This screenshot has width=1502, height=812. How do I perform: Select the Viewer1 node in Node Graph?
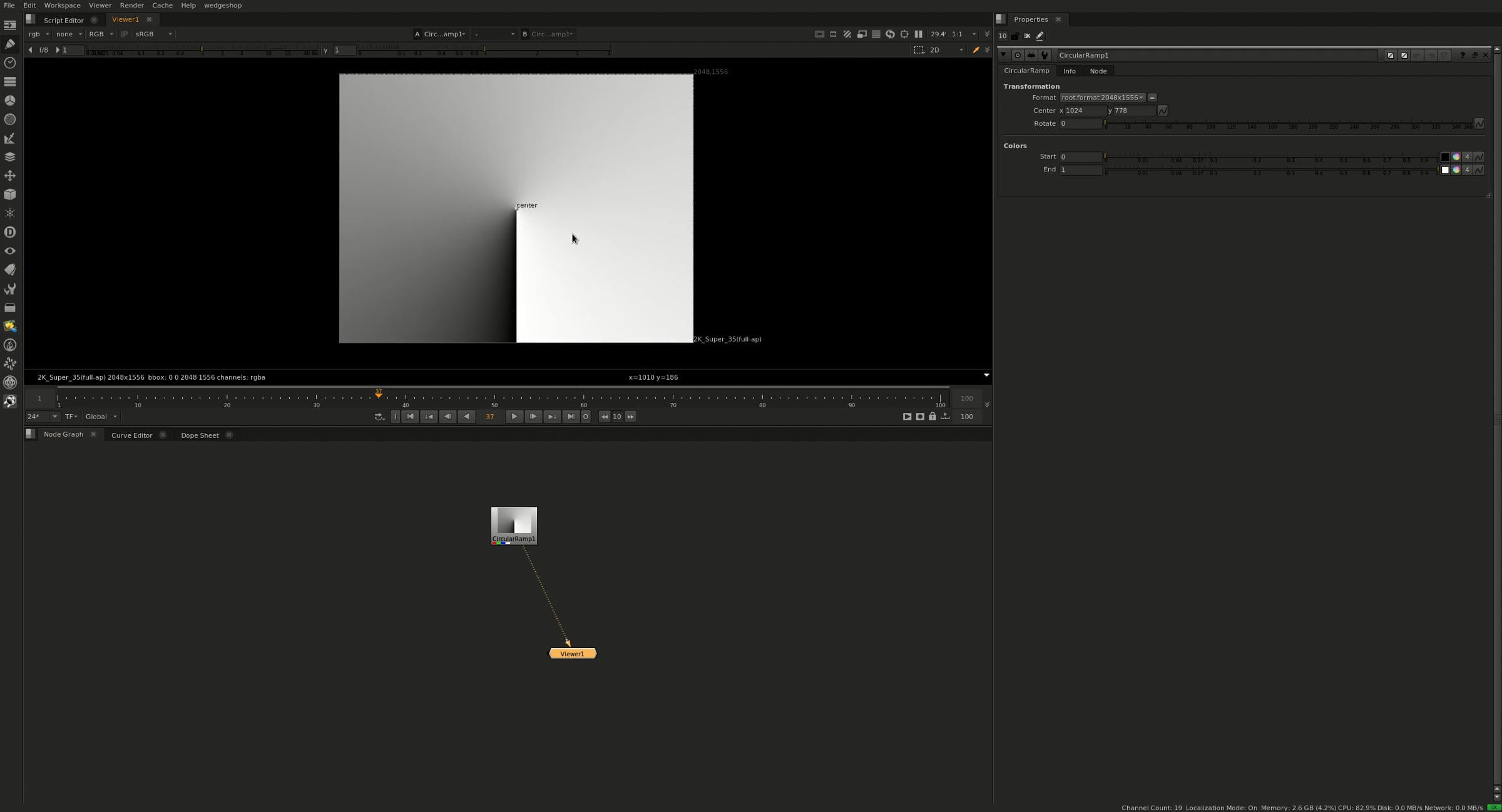click(x=572, y=654)
